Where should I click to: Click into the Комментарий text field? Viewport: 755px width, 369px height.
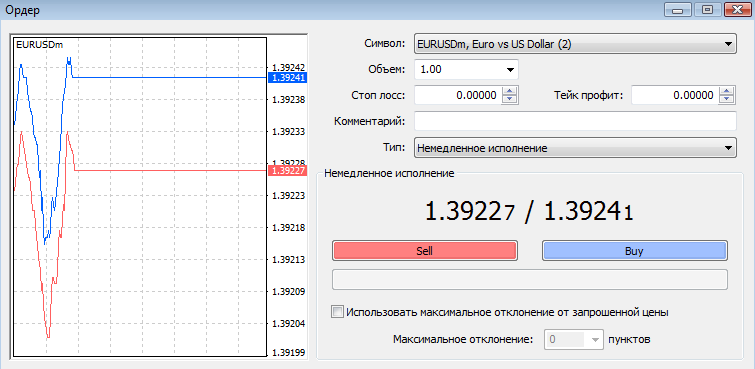[575, 121]
